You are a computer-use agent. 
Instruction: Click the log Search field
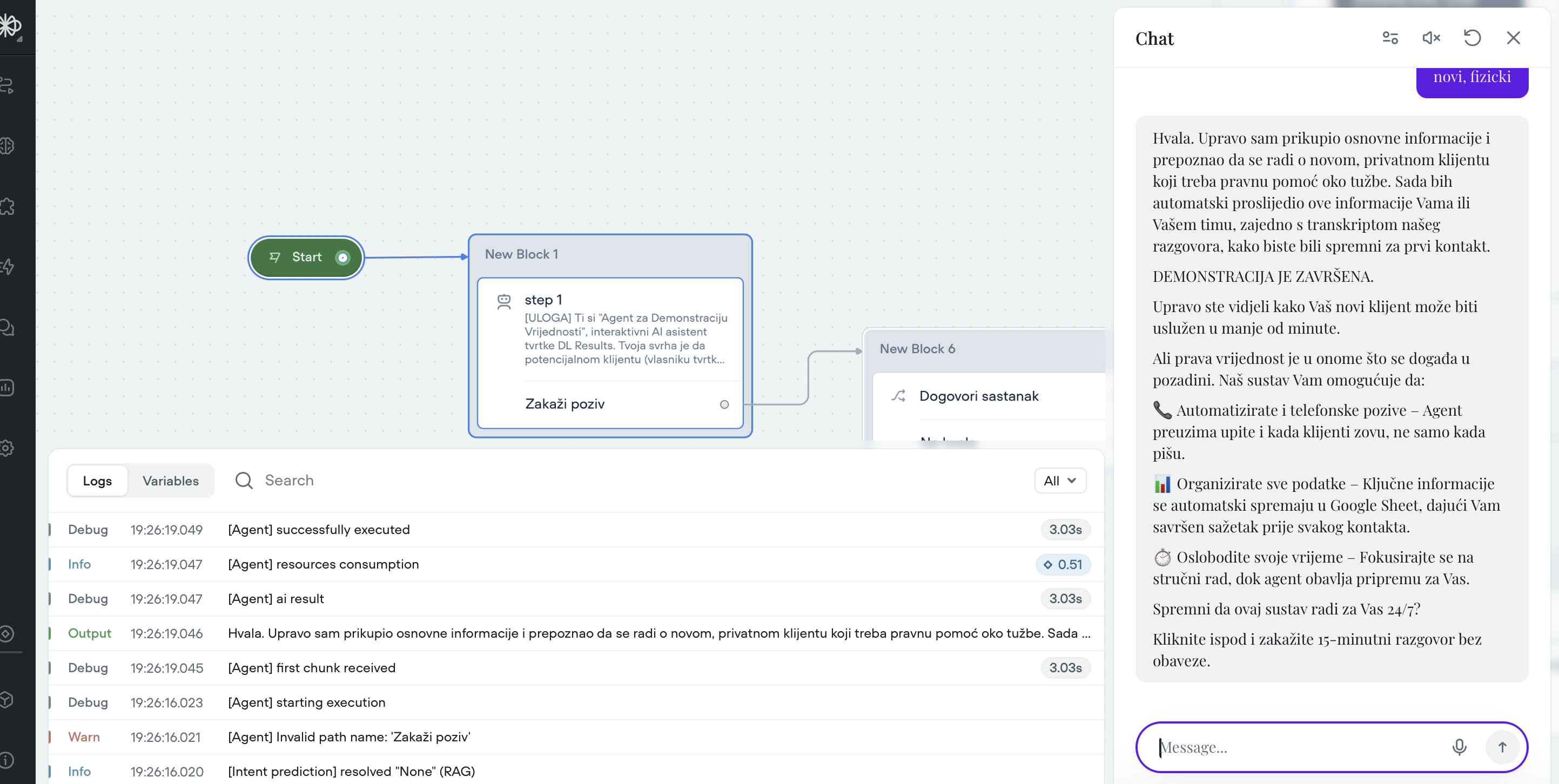(290, 481)
